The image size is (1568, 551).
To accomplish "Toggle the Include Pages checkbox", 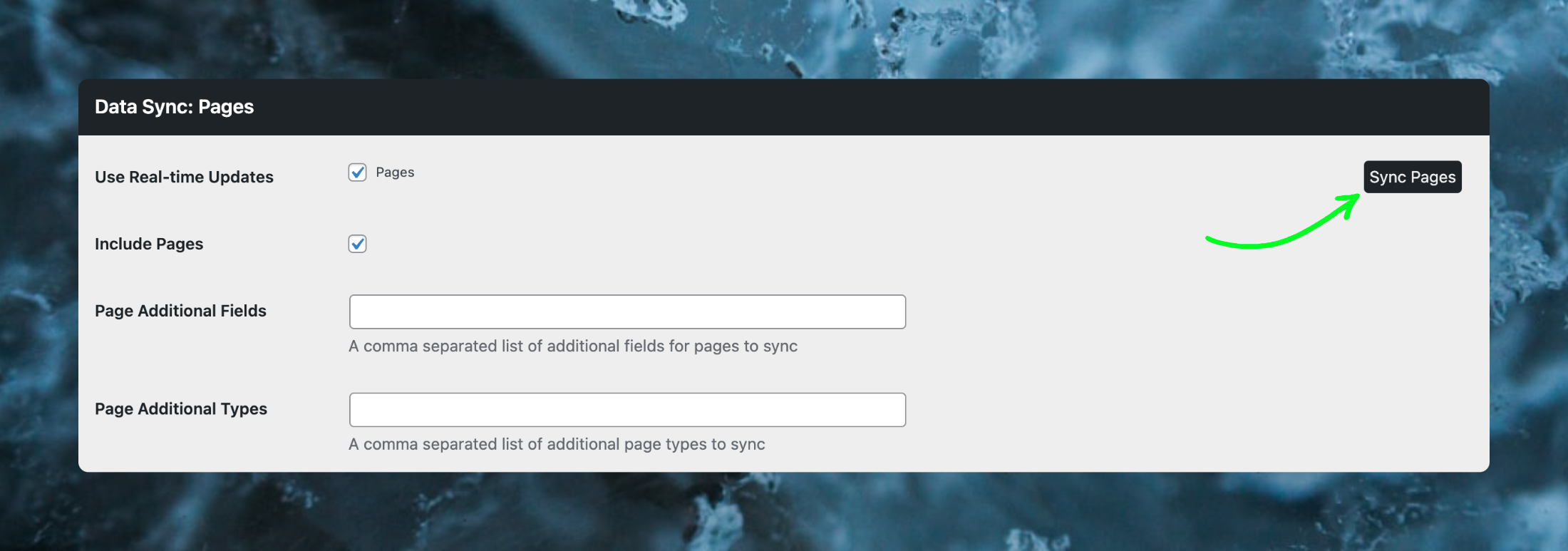I will (x=357, y=244).
